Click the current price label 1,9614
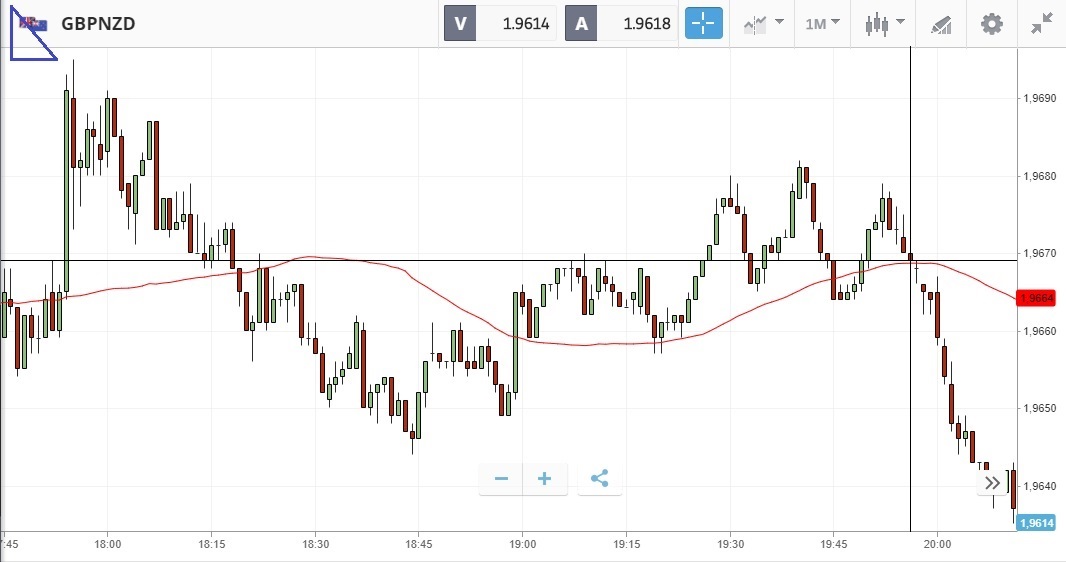Viewport: 1066px width, 562px height. click(x=1035, y=523)
